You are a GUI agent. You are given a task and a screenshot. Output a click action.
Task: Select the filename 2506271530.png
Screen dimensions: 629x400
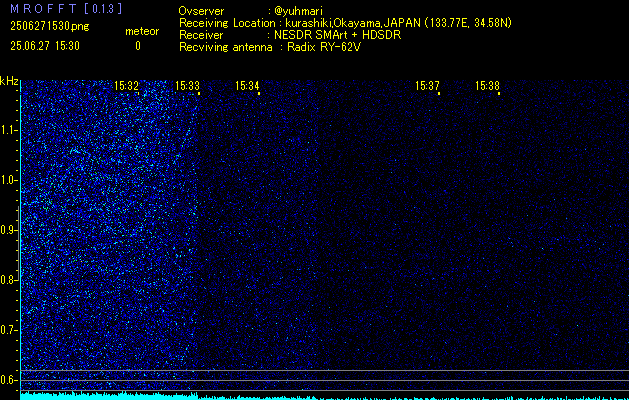[50, 27]
